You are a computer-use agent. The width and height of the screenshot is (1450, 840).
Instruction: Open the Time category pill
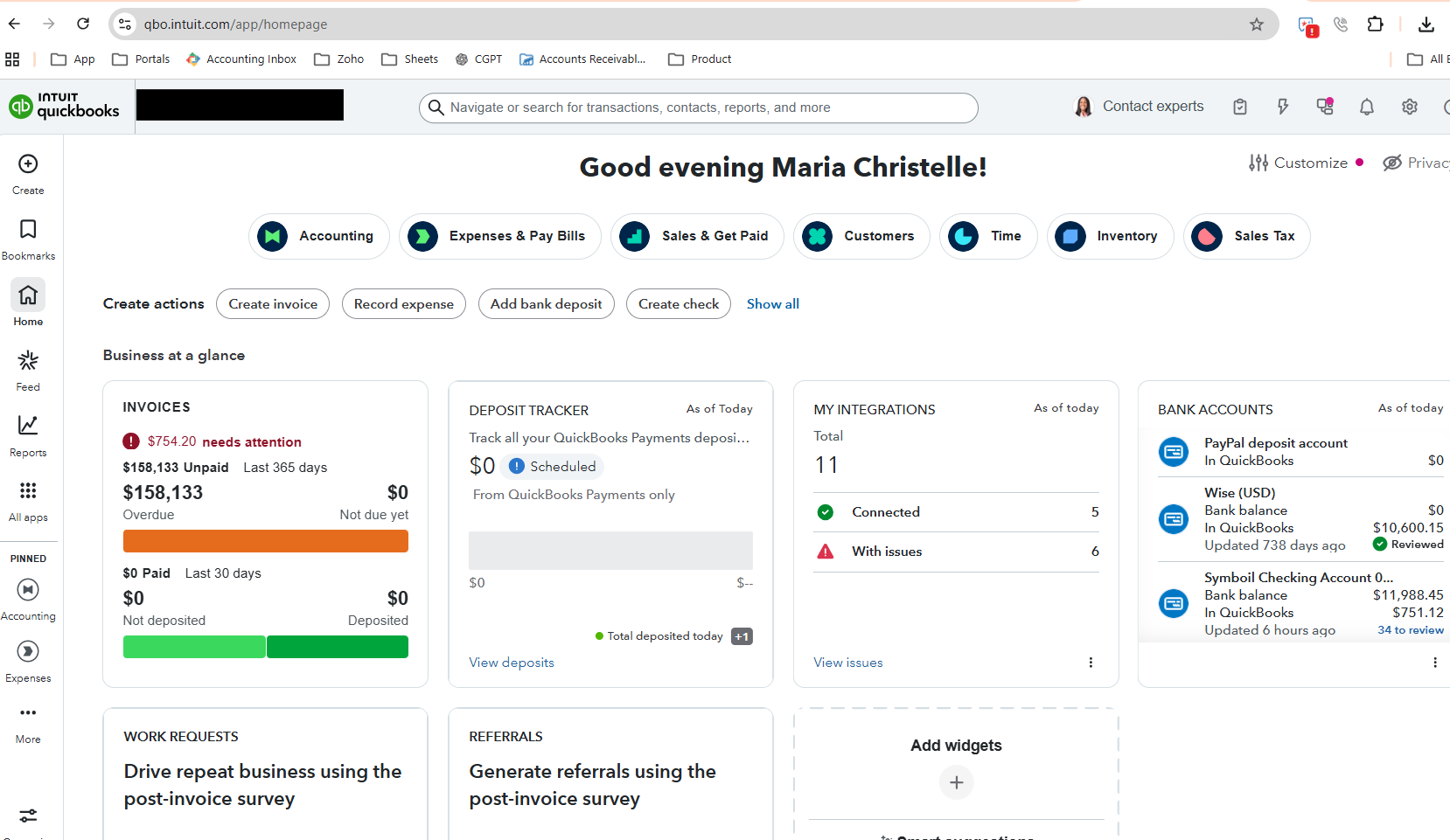click(988, 236)
